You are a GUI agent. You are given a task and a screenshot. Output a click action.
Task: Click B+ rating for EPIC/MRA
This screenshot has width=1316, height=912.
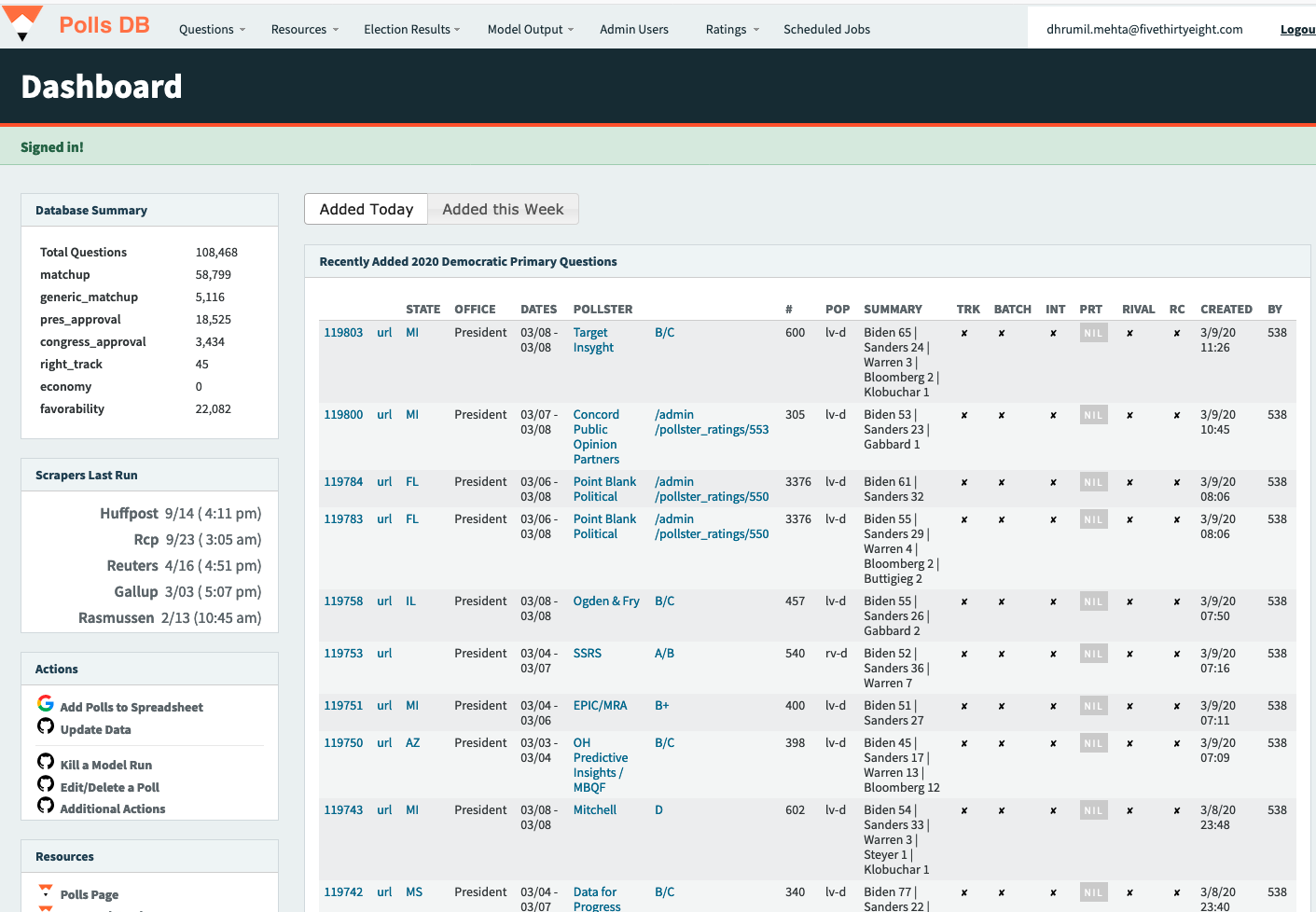tap(662, 706)
